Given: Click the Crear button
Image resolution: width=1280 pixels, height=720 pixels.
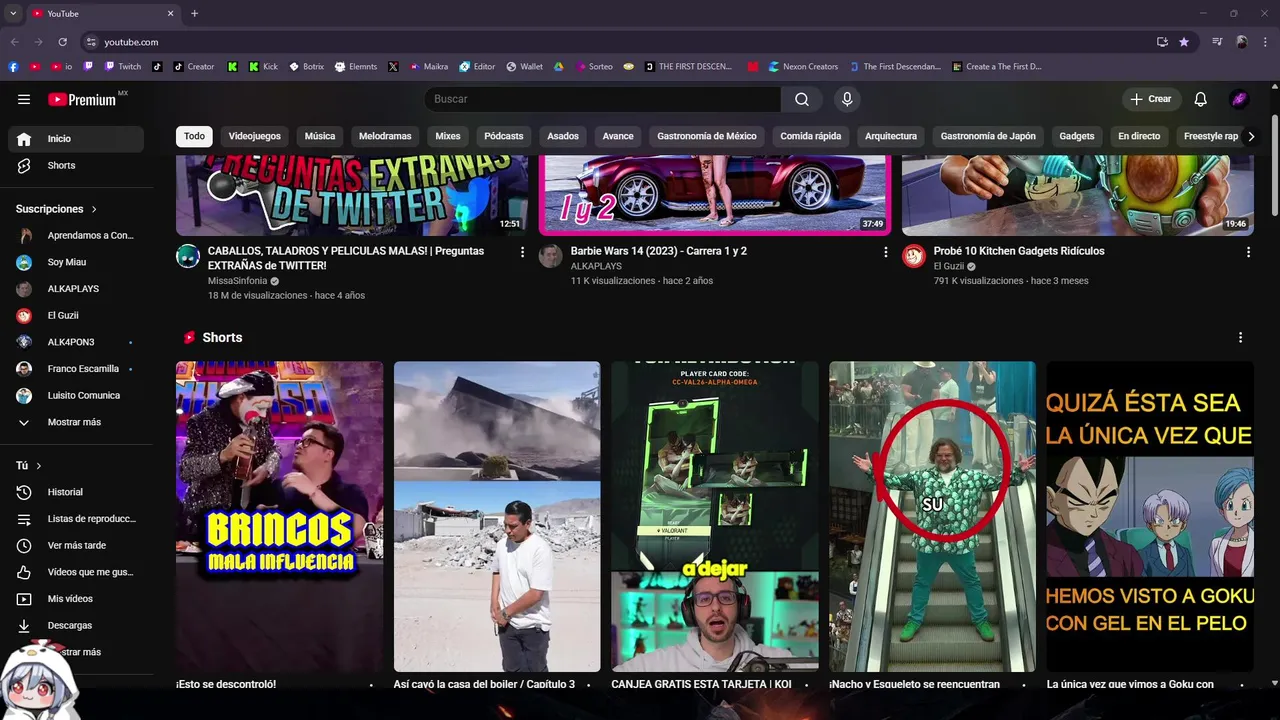Looking at the screenshot, I should click(1151, 99).
